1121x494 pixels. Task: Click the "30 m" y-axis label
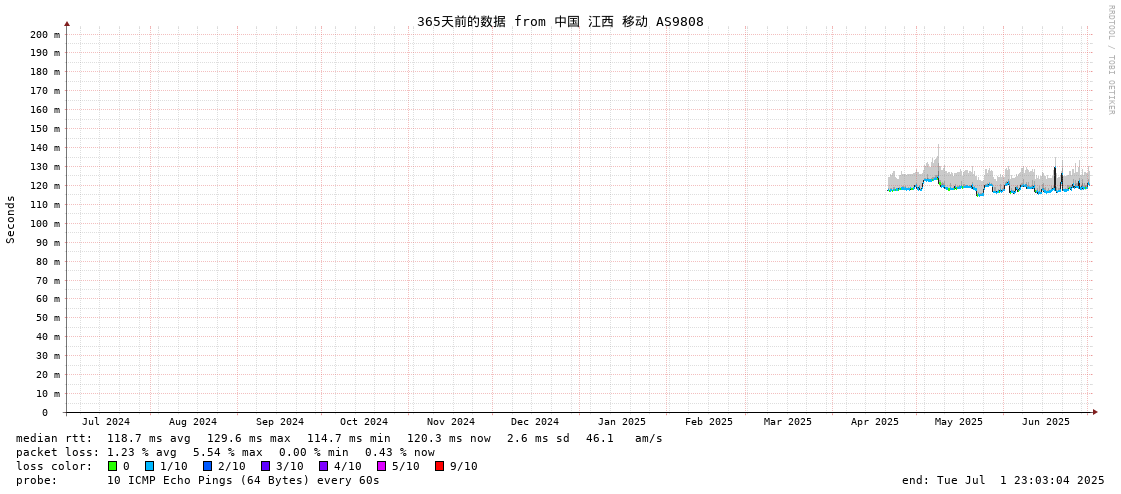(x=48, y=356)
